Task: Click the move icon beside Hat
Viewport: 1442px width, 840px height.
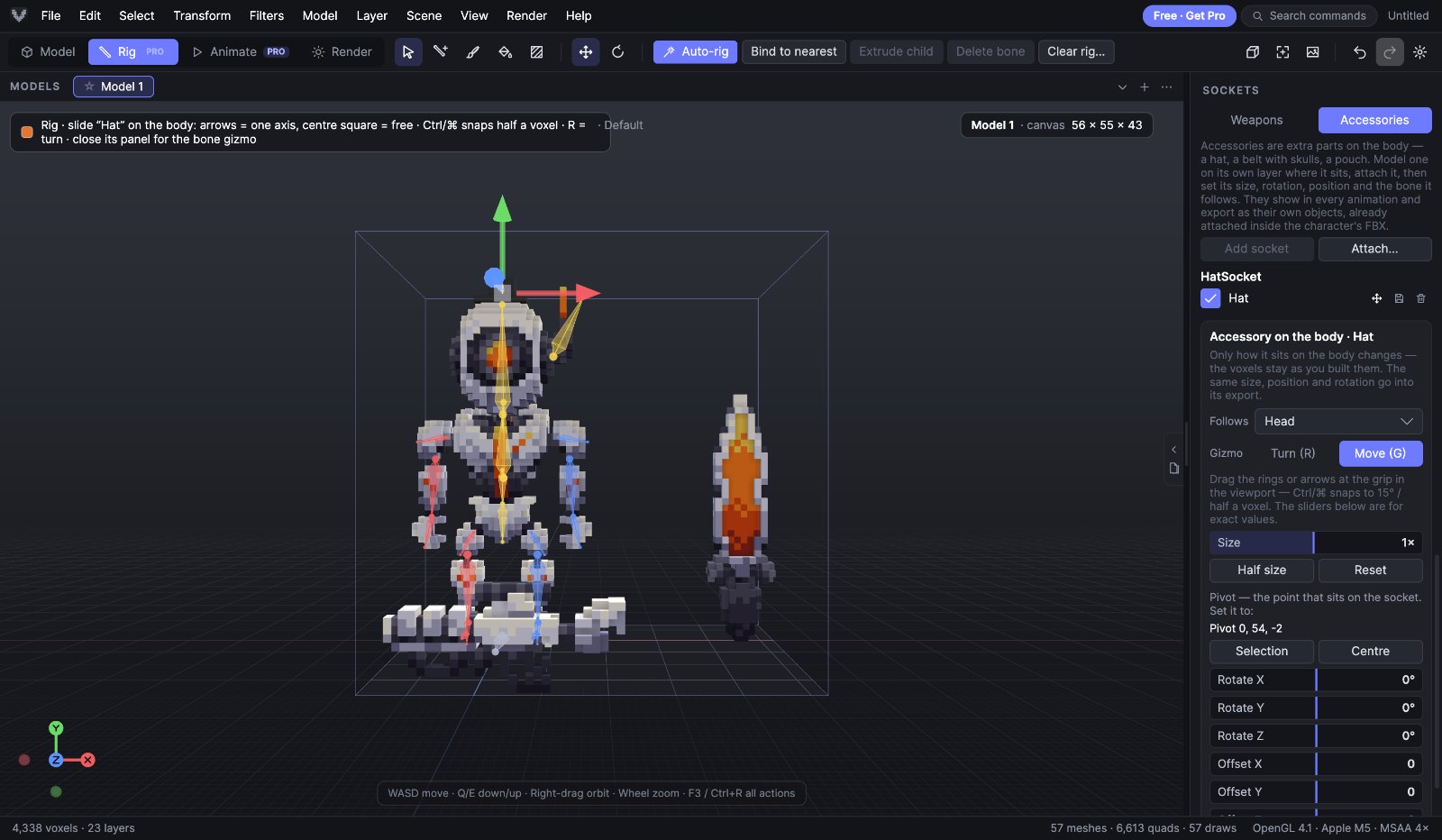Action: click(1377, 298)
